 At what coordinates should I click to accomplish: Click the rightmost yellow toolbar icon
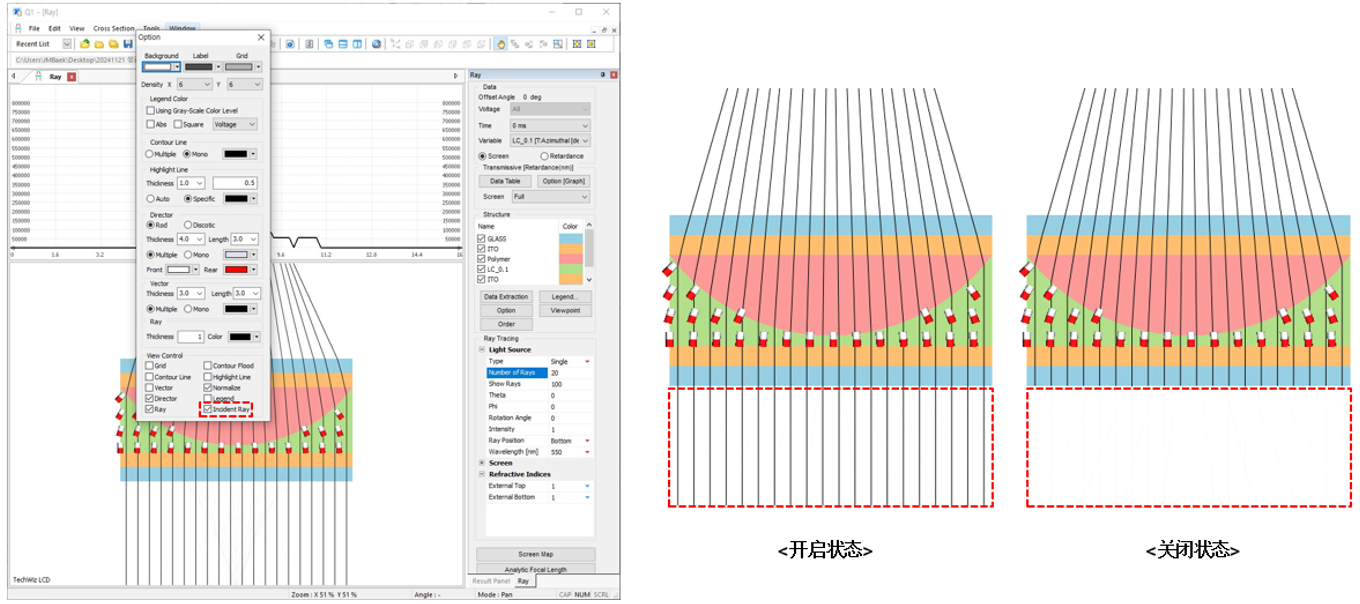click(x=591, y=44)
